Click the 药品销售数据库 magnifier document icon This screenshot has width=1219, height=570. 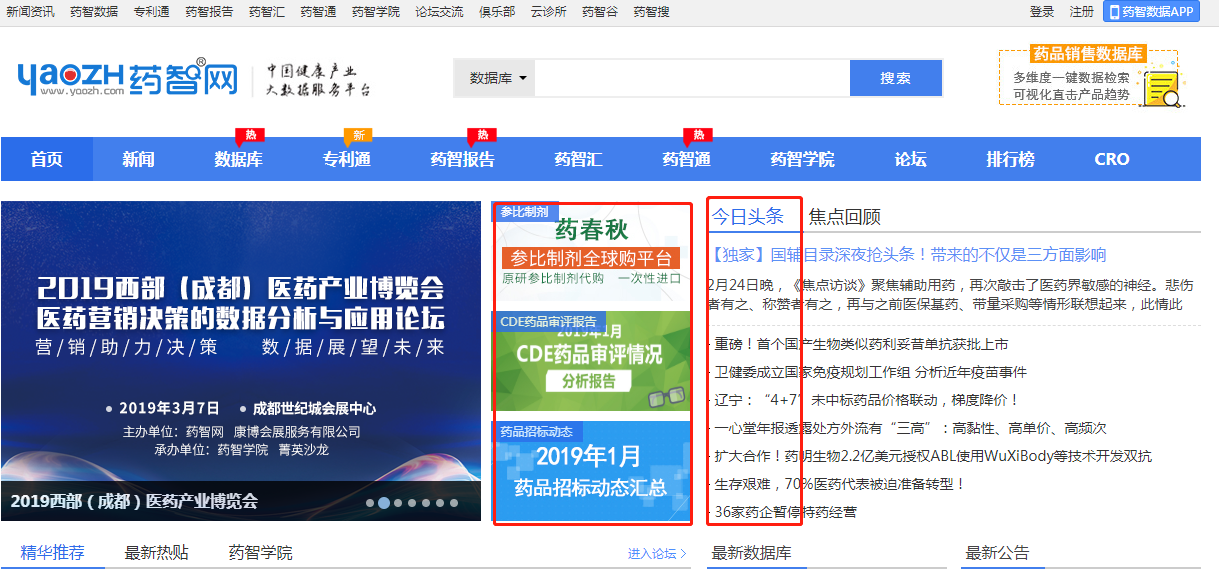pyautogui.click(x=1162, y=89)
